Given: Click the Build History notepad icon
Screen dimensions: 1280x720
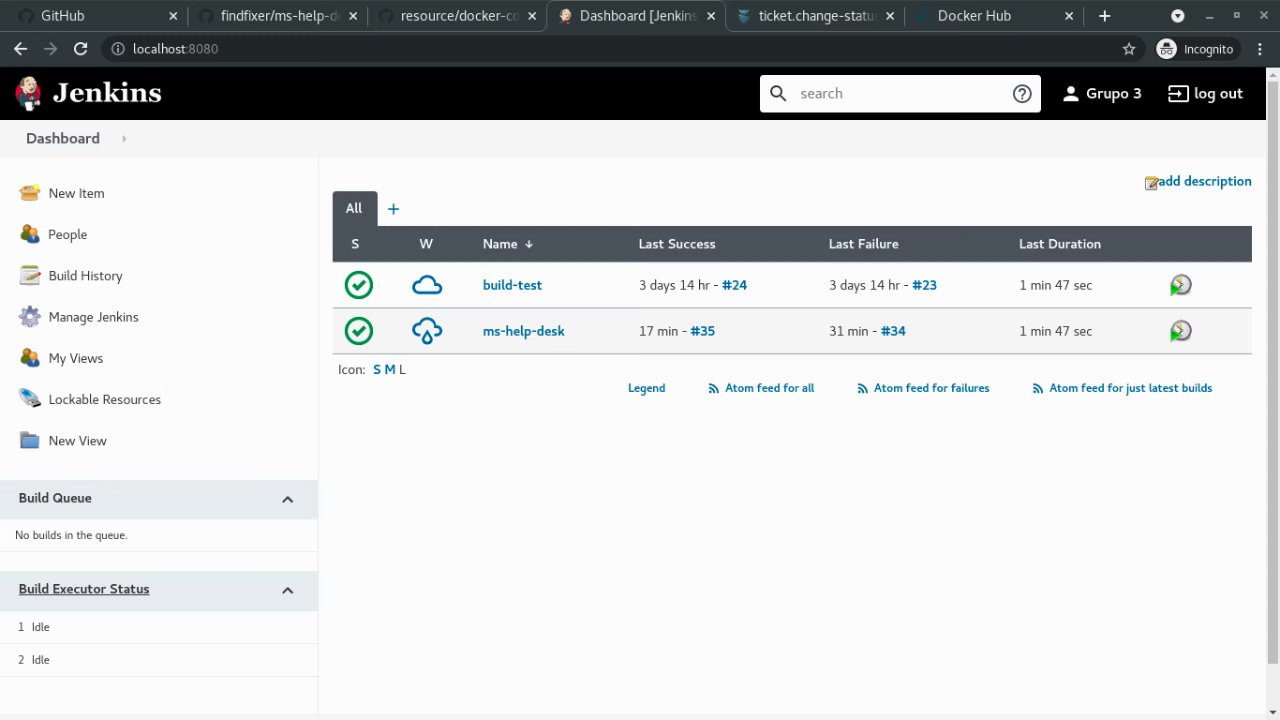Looking at the screenshot, I should click(30, 275).
